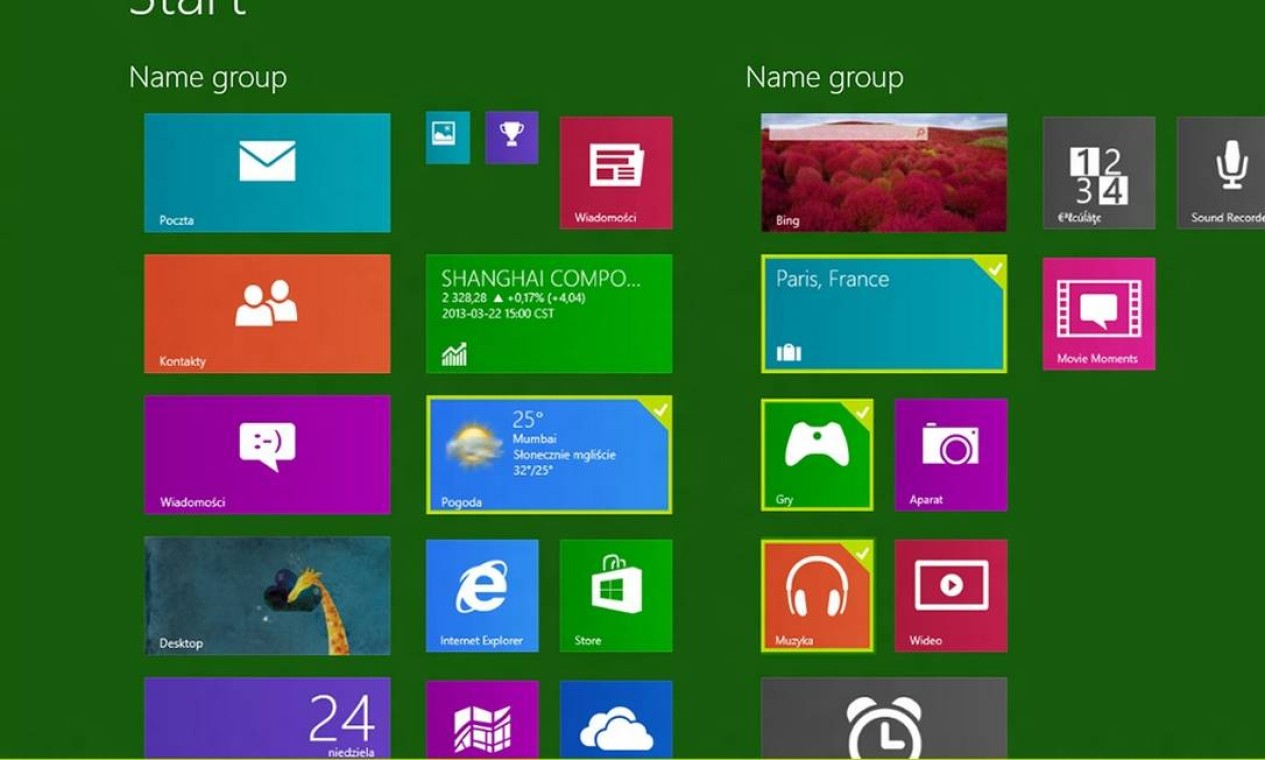Open the blue SkyDrive cloud tile
The height and width of the screenshot is (760, 1265).
pyautogui.click(x=616, y=720)
